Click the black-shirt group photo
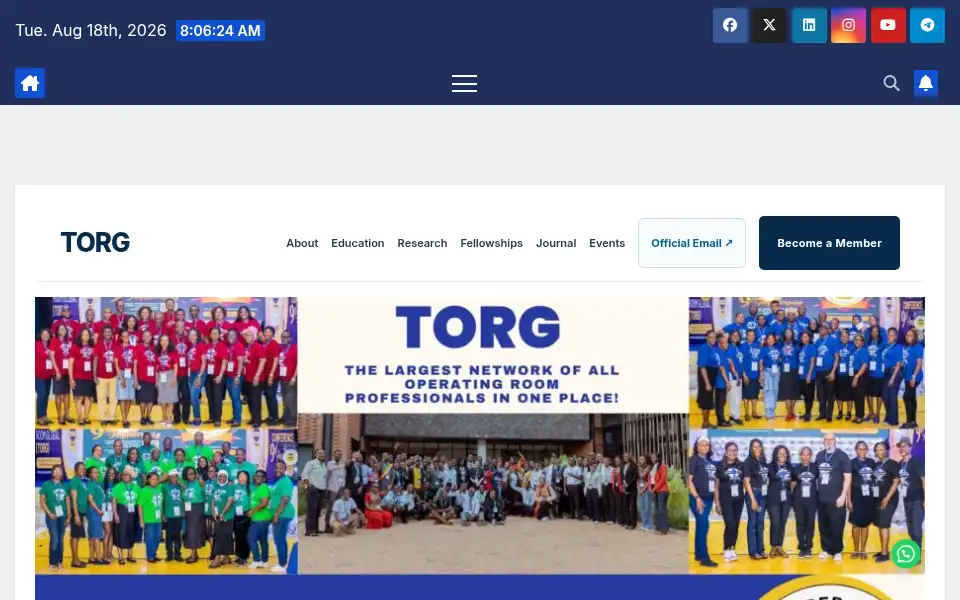Image resolution: width=960 pixels, height=600 pixels. pyautogui.click(x=806, y=501)
